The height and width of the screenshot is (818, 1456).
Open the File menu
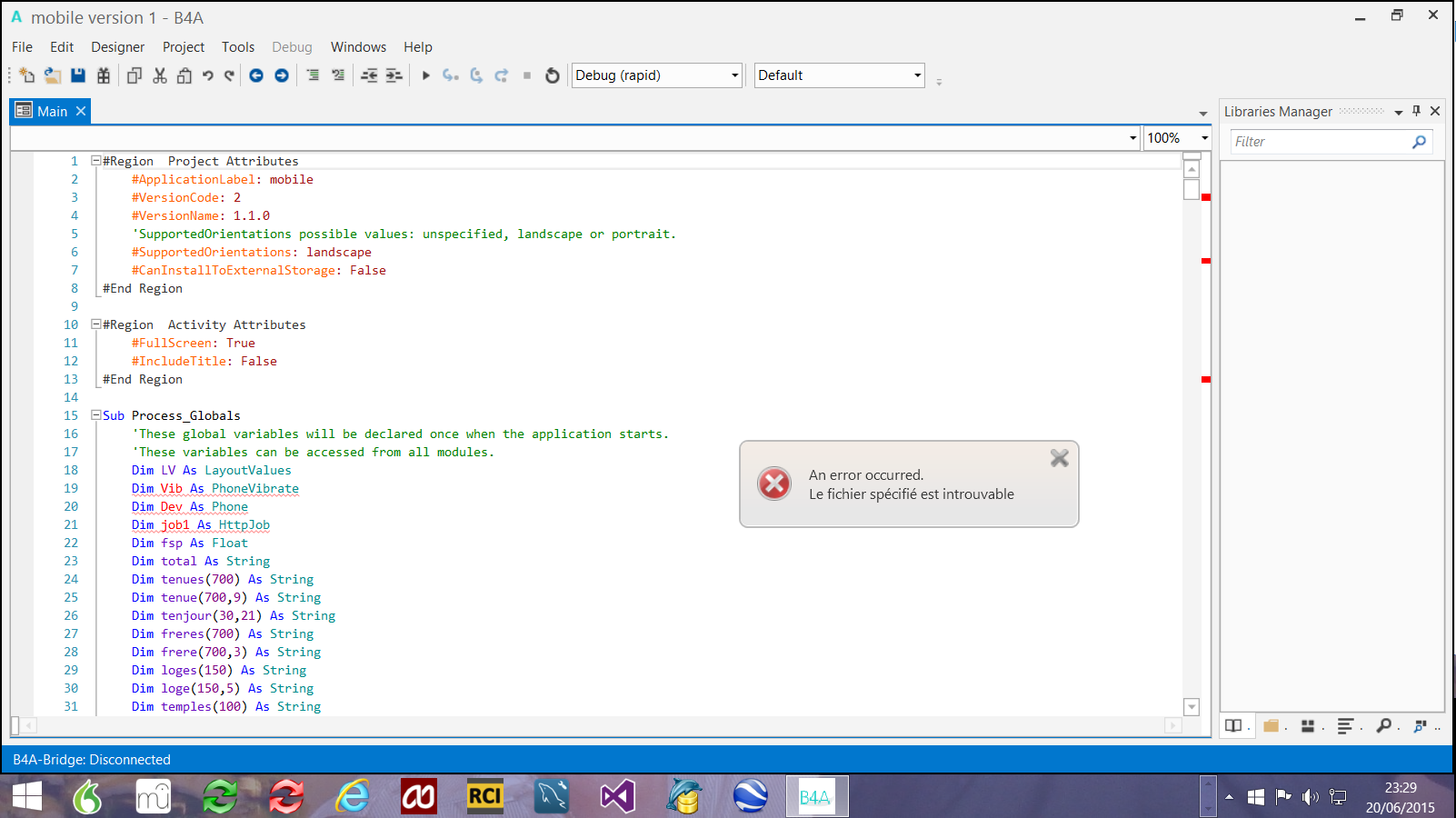coord(22,47)
